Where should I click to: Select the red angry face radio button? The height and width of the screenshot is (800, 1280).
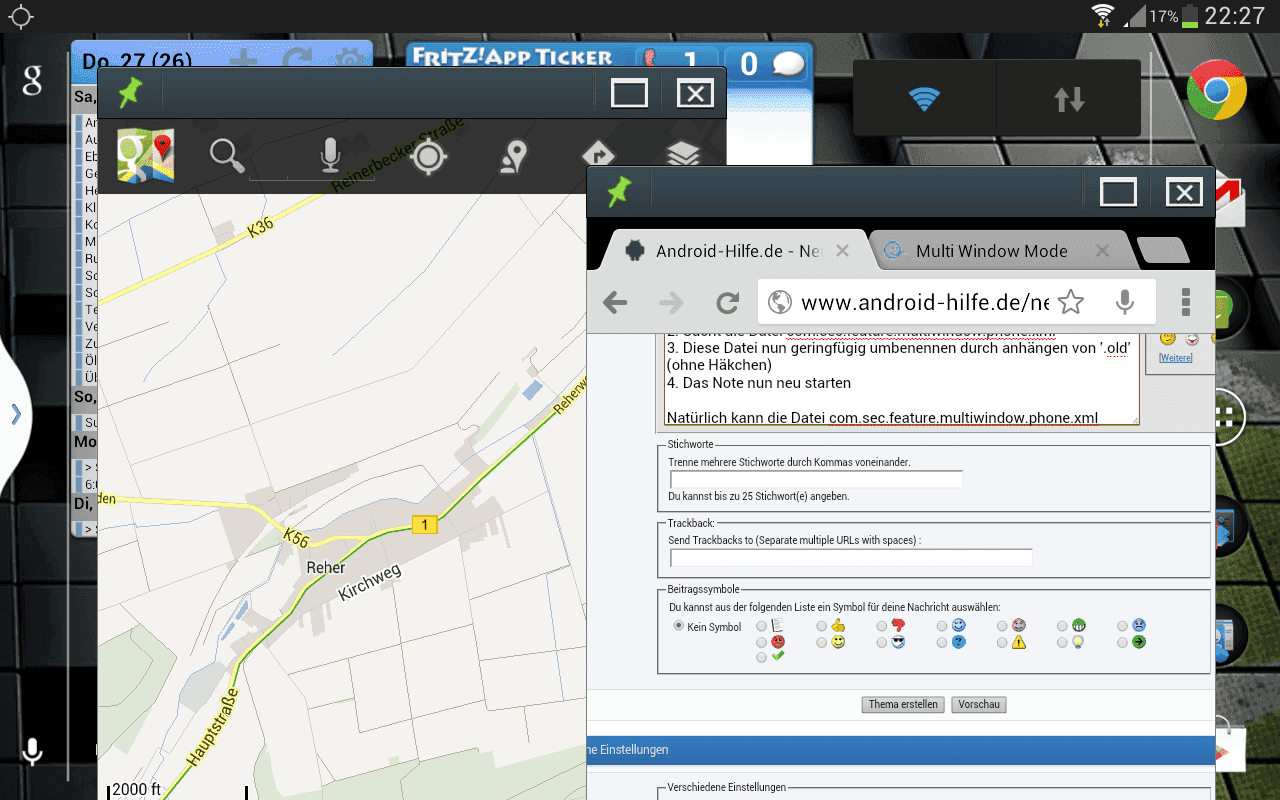coord(762,642)
